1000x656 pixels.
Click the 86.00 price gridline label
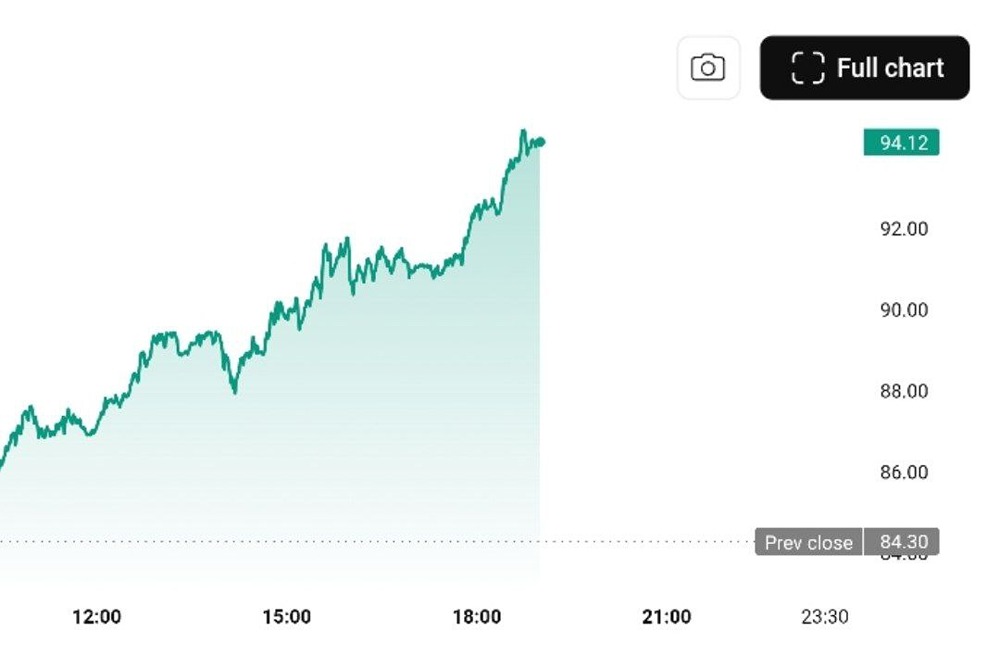[904, 472]
